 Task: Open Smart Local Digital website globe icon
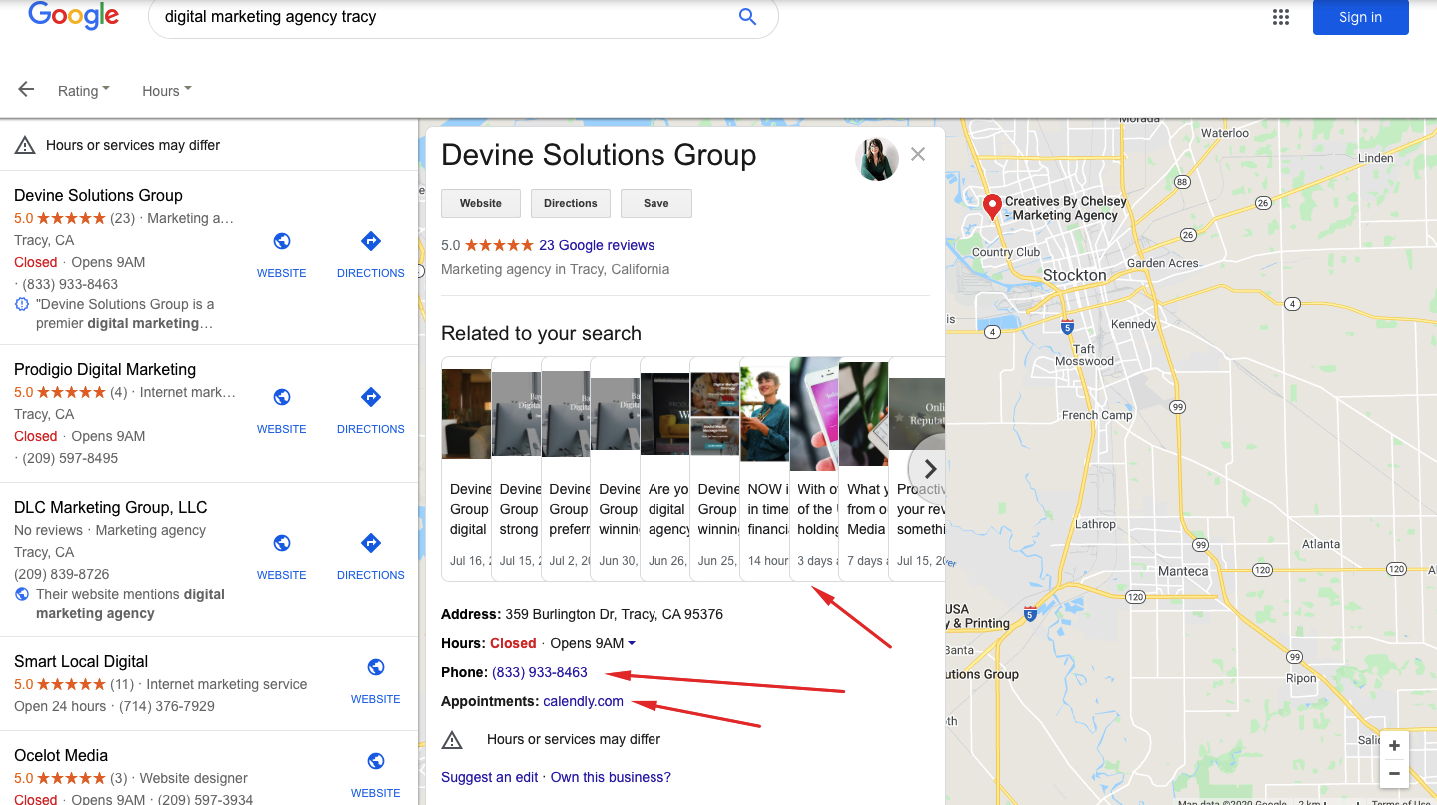pyautogui.click(x=376, y=667)
